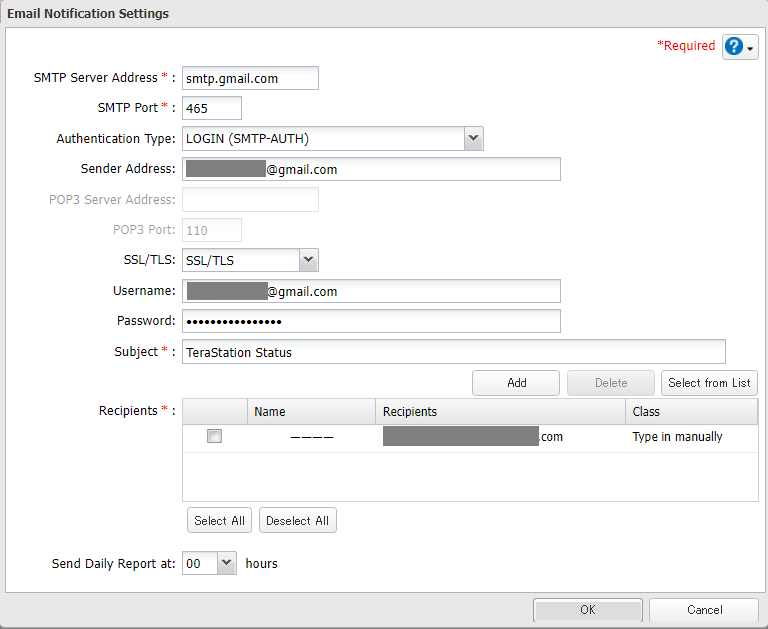Cancel the email notification dialog

click(x=704, y=610)
